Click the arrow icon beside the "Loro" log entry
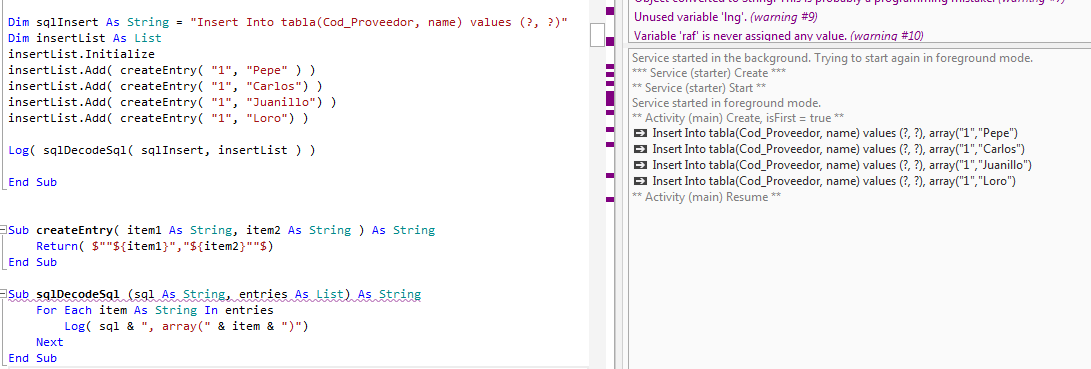Screen dimensions: 1091x369 point(640,181)
